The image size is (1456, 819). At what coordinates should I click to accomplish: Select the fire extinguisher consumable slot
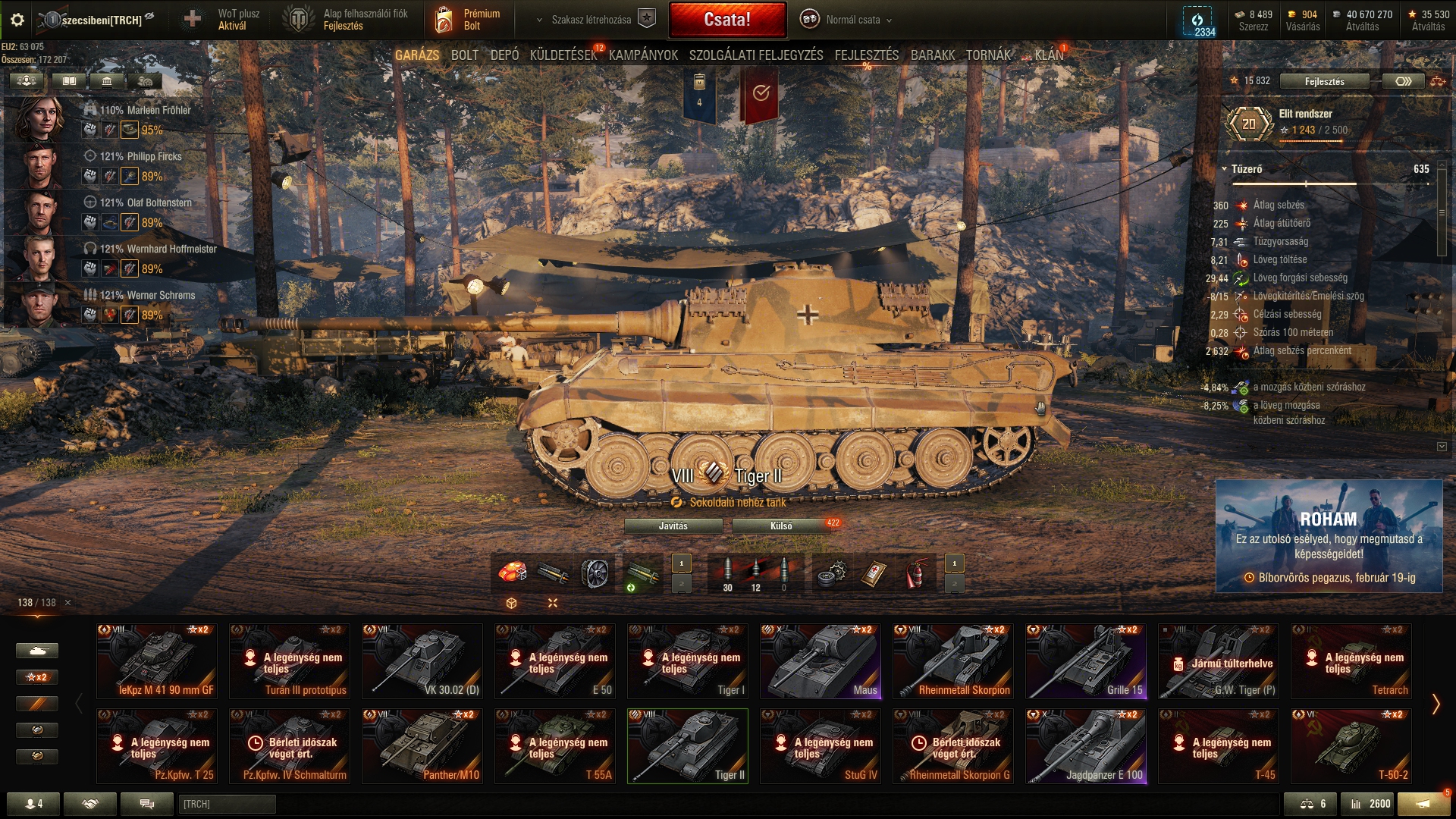[916, 574]
